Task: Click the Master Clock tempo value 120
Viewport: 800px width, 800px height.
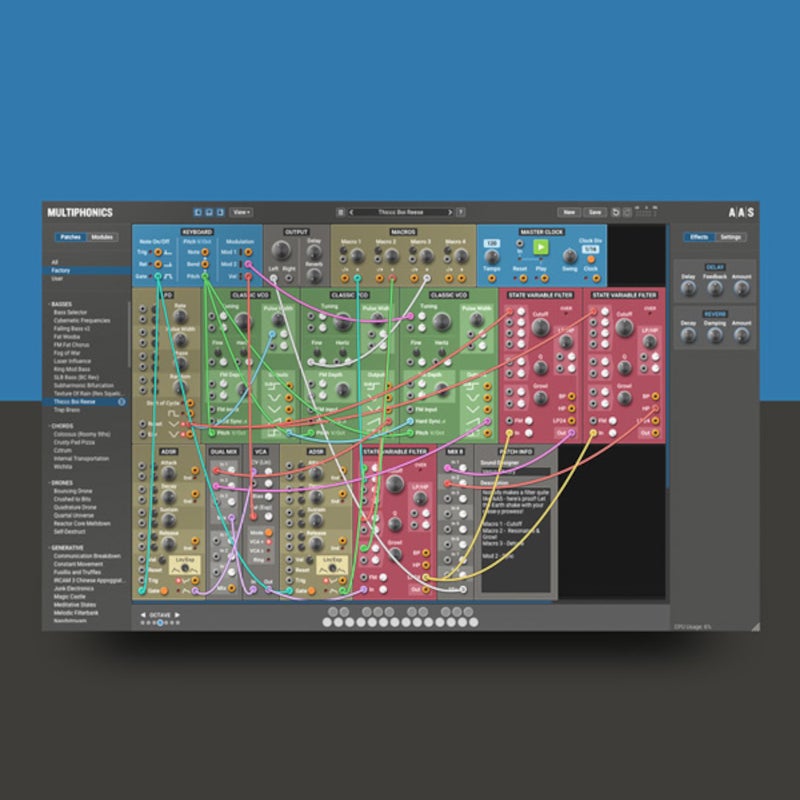Action: (491, 243)
